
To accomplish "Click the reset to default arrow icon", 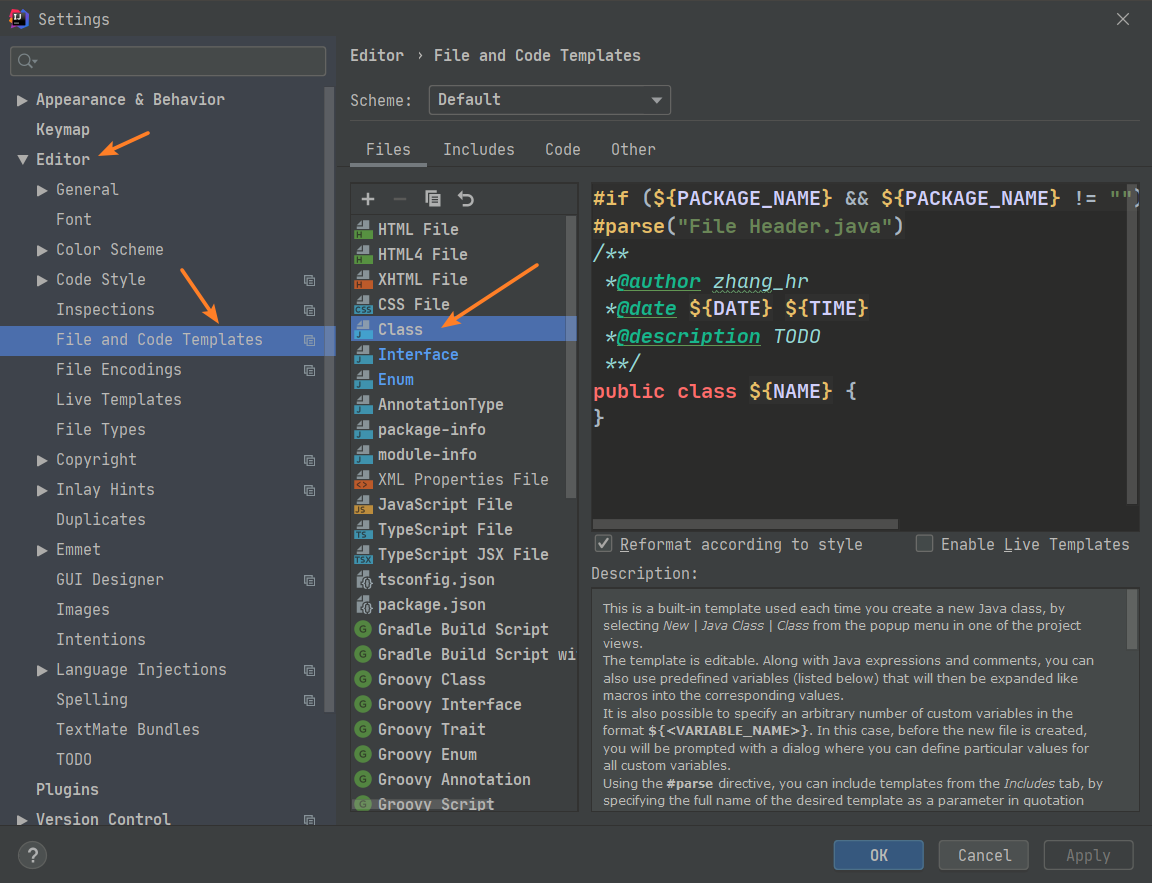I will (466, 199).
